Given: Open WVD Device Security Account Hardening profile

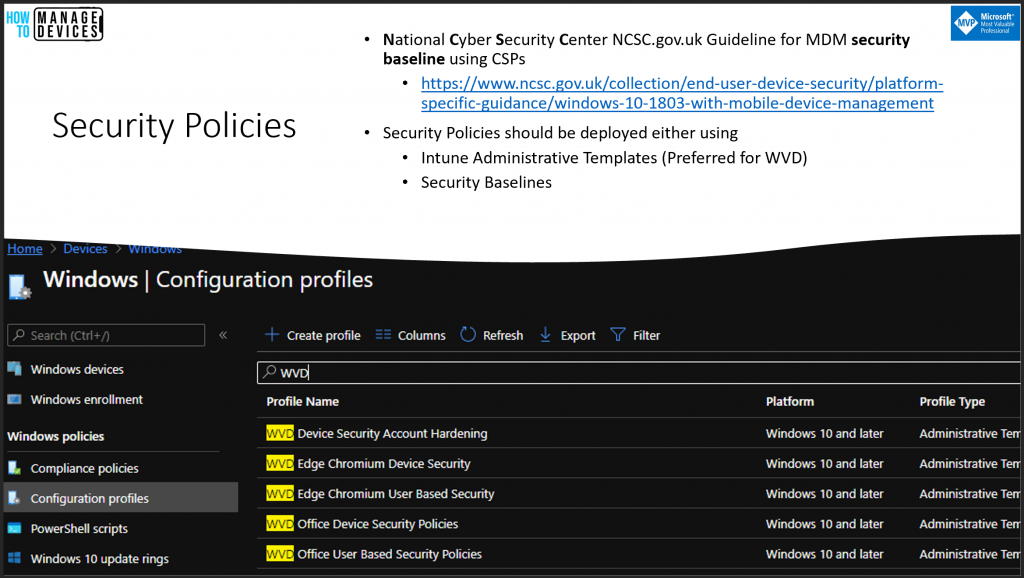Looking at the screenshot, I should click(377, 433).
